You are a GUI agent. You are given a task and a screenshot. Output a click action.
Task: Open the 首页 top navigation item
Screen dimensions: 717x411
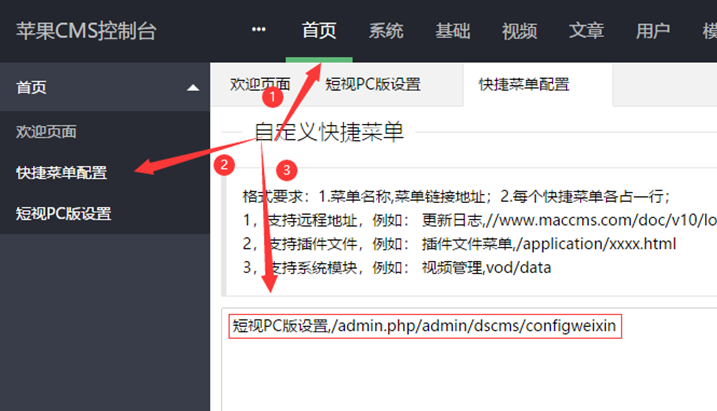click(x=319, y=31)
